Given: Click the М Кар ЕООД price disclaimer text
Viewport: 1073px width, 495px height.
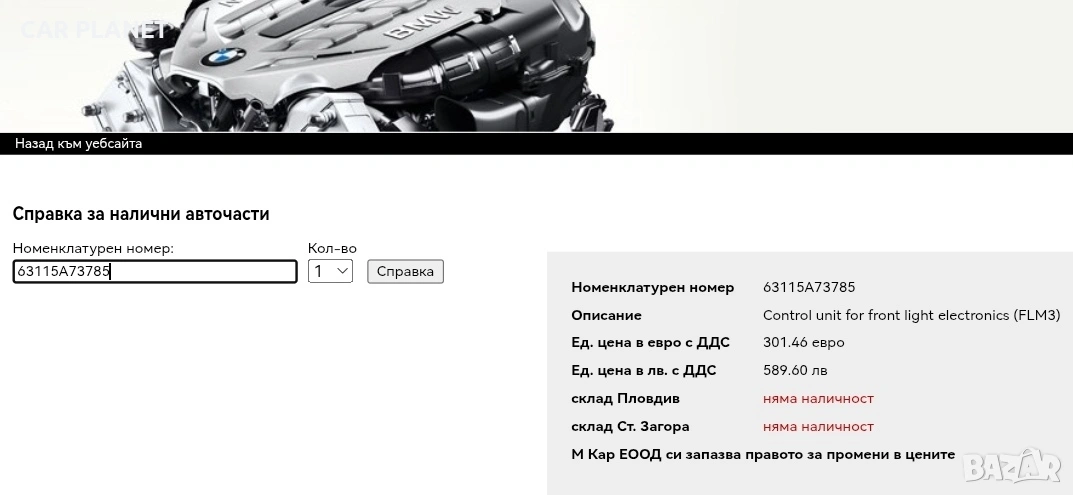Looking at the screenshot, I should pyautogui.click(x=763, y=455).
